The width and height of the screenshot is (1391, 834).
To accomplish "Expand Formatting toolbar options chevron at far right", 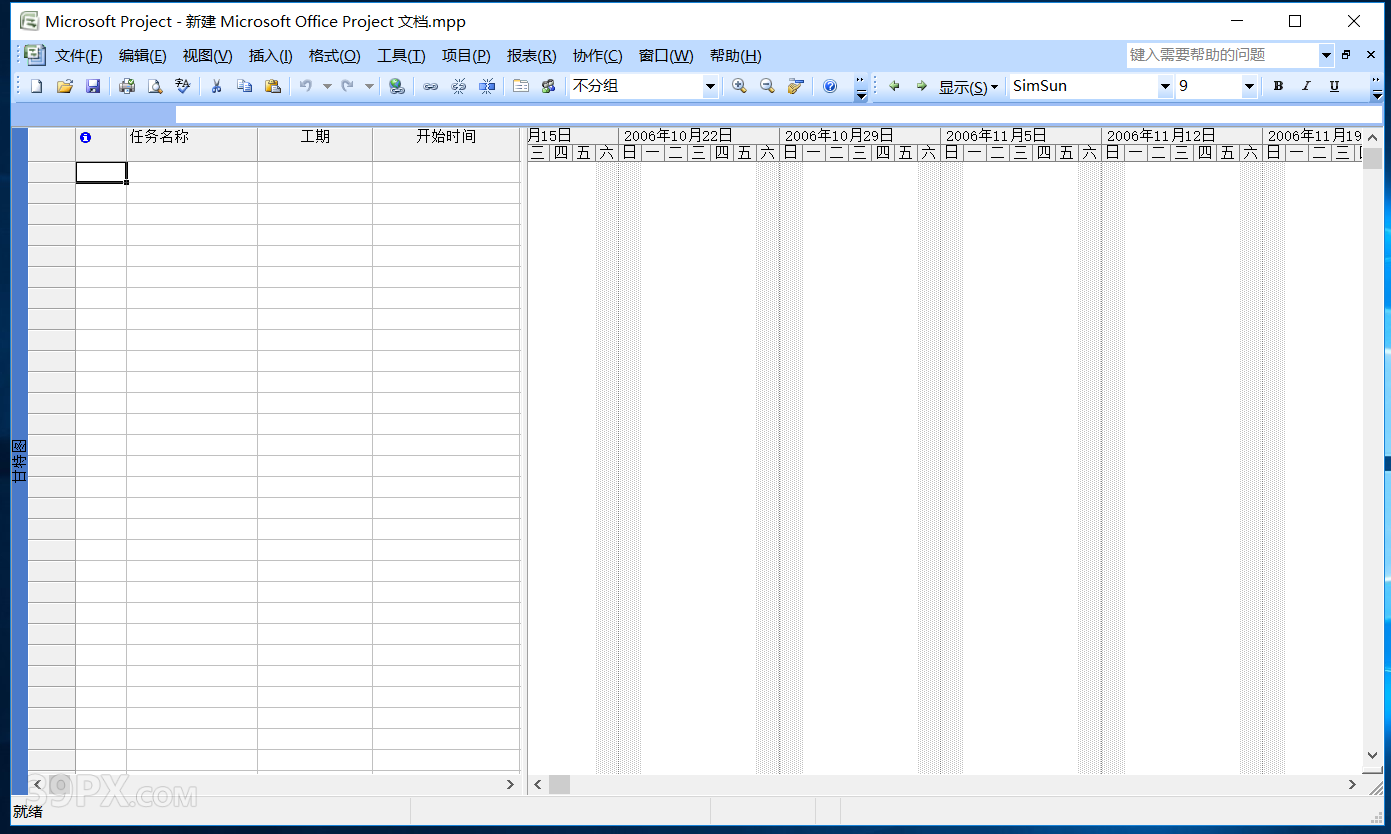I will click(1377, 87).
